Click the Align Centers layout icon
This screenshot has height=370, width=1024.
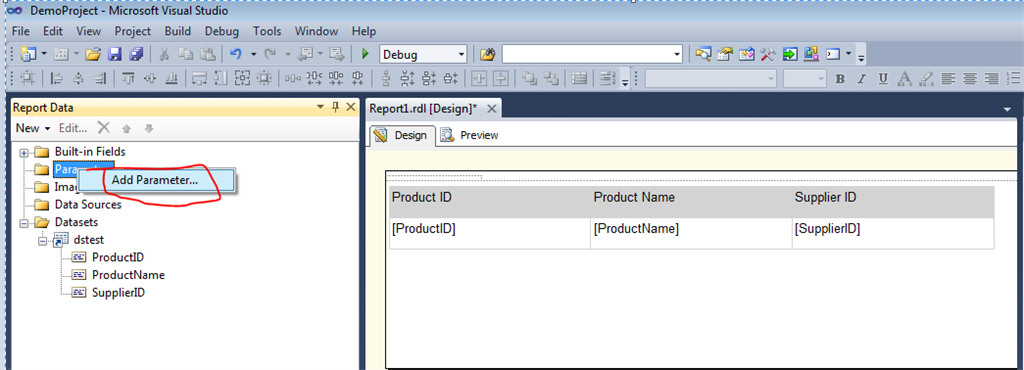pos(78,79)
